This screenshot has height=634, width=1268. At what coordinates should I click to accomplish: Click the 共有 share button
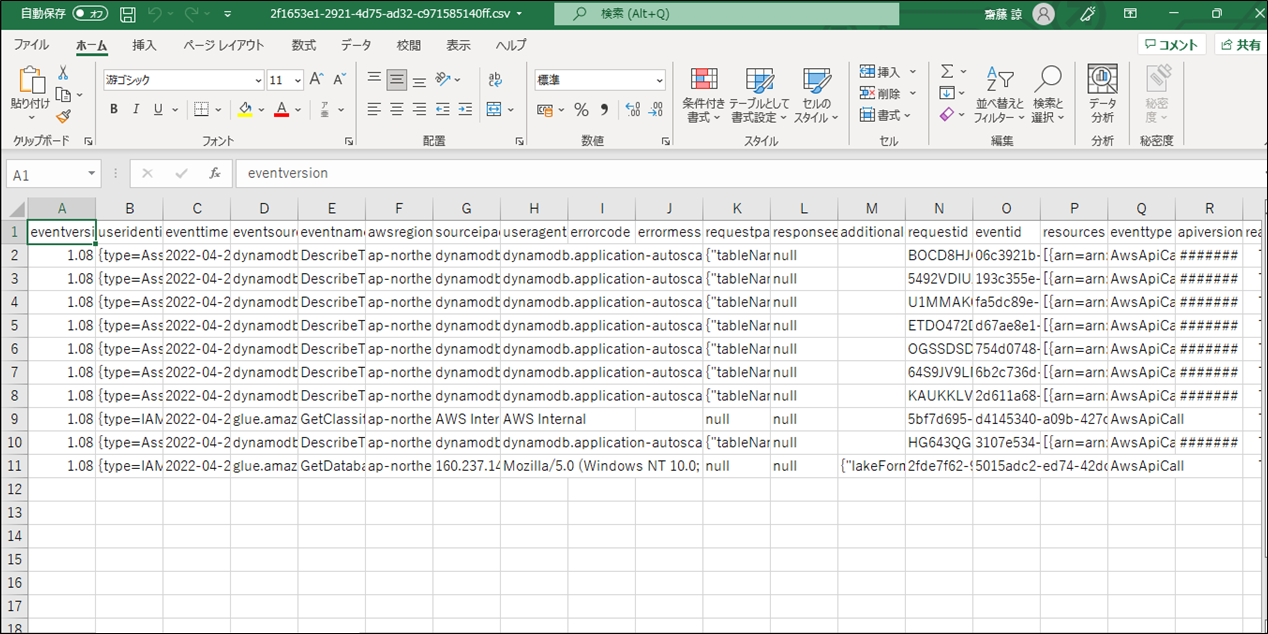(x=1239, y=45)
